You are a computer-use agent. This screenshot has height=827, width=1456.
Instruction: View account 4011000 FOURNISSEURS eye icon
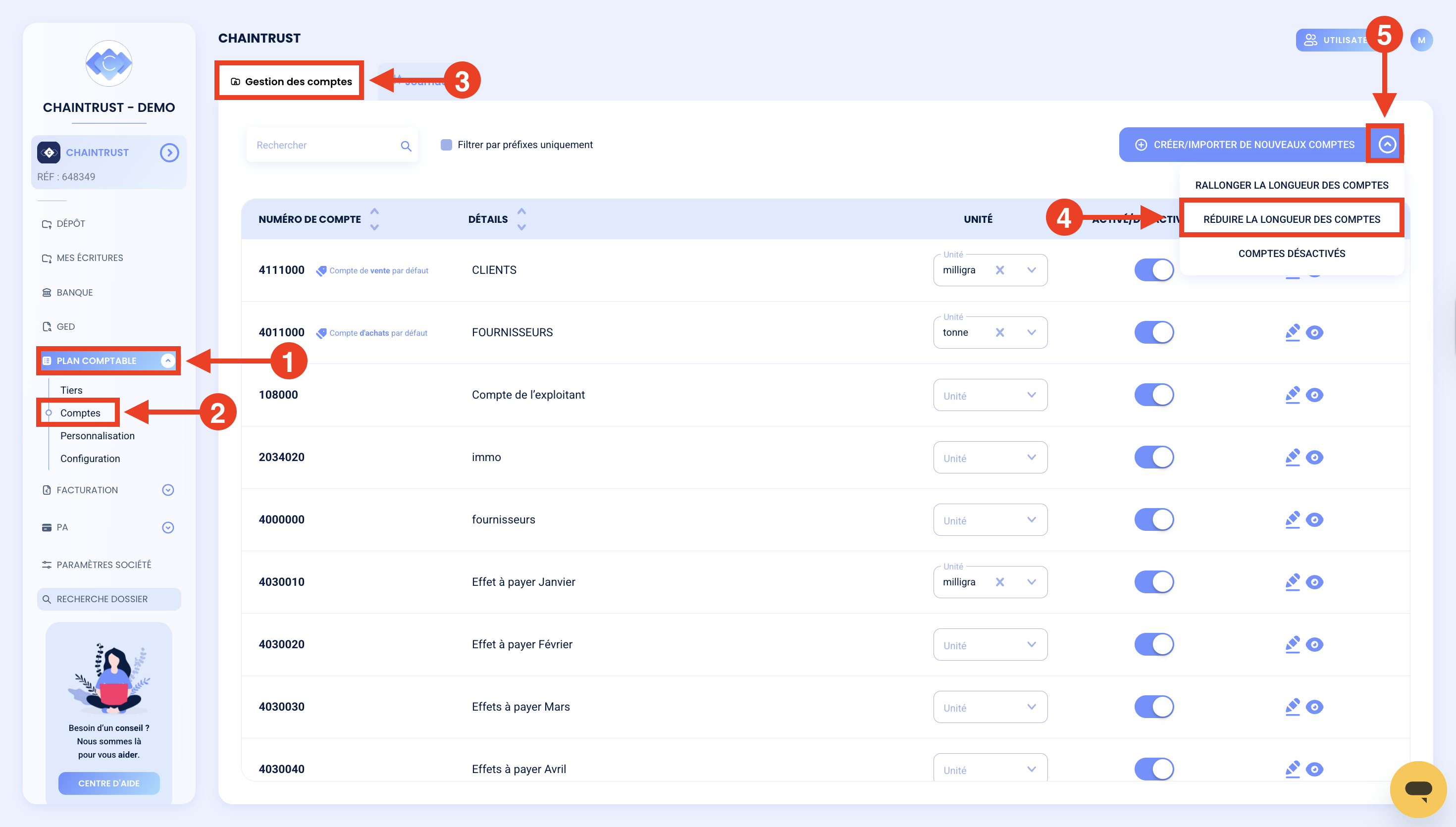(1314, 332)
